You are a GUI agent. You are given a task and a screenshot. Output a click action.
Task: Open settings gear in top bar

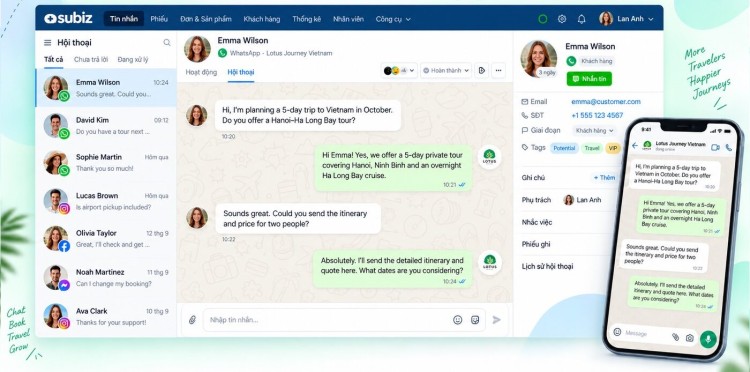tap(562, 19)
